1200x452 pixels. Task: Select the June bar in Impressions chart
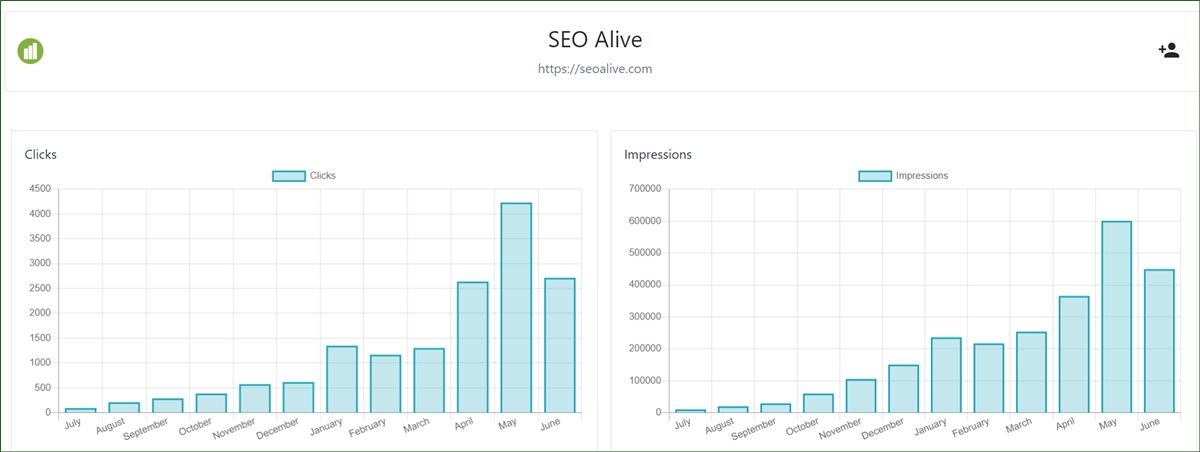tap(1159, 341)
